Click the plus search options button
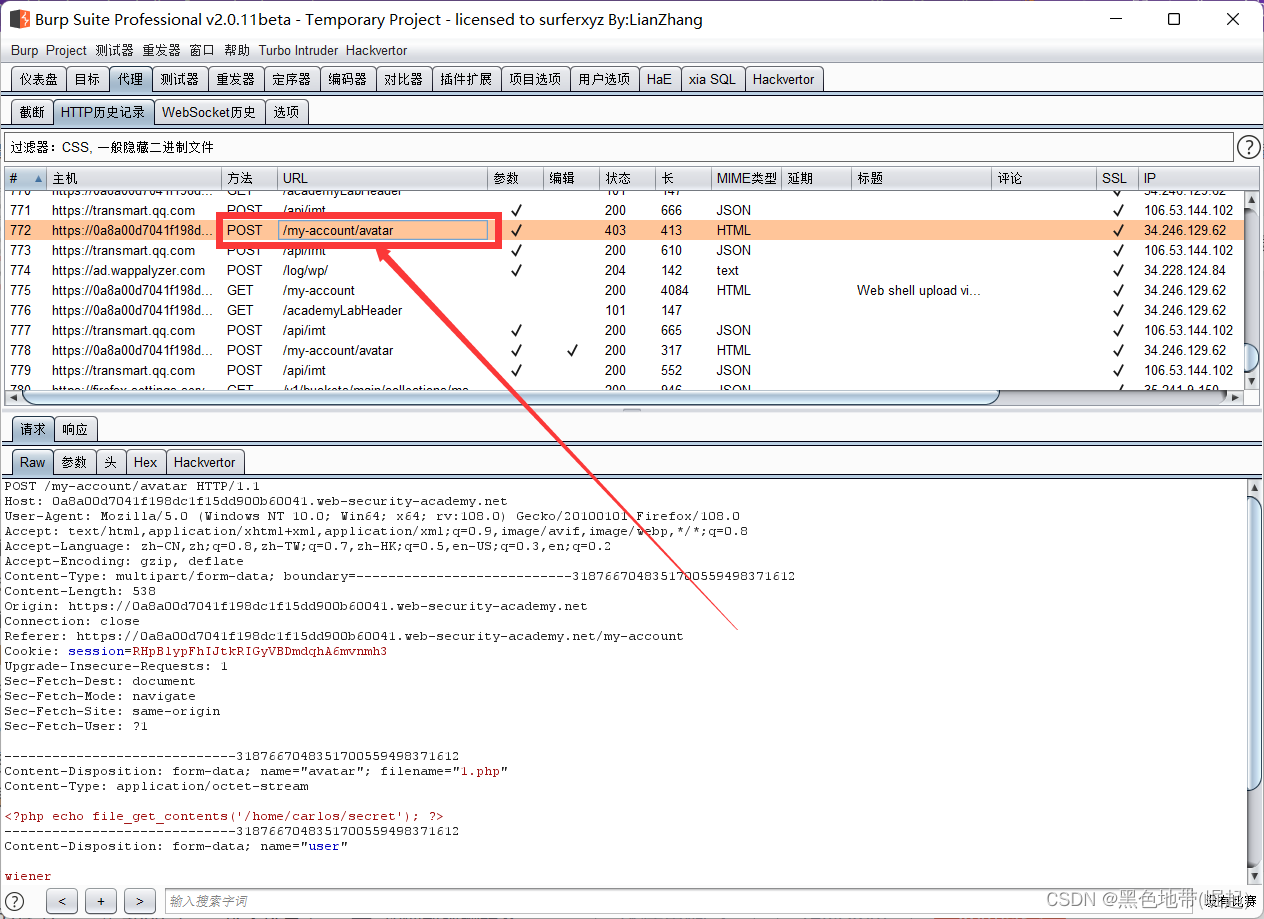 tap(101, 901)
